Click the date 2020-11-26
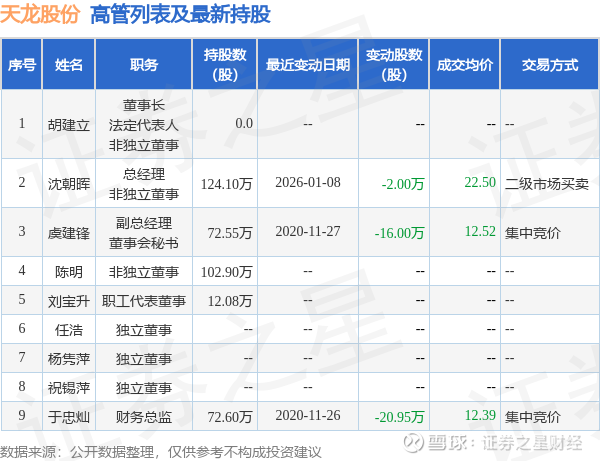Viewport: 600px width, 461px height. tap(308, 415)
